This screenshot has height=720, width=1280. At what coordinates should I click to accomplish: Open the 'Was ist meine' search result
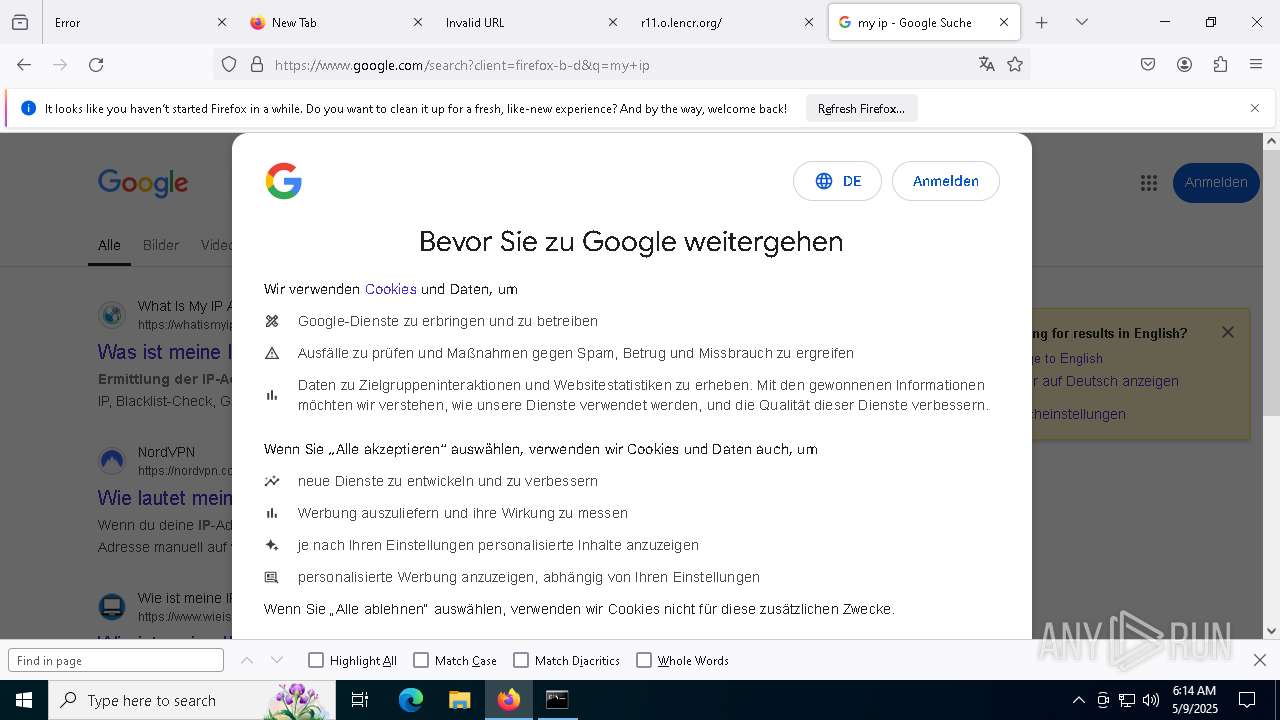164,352
